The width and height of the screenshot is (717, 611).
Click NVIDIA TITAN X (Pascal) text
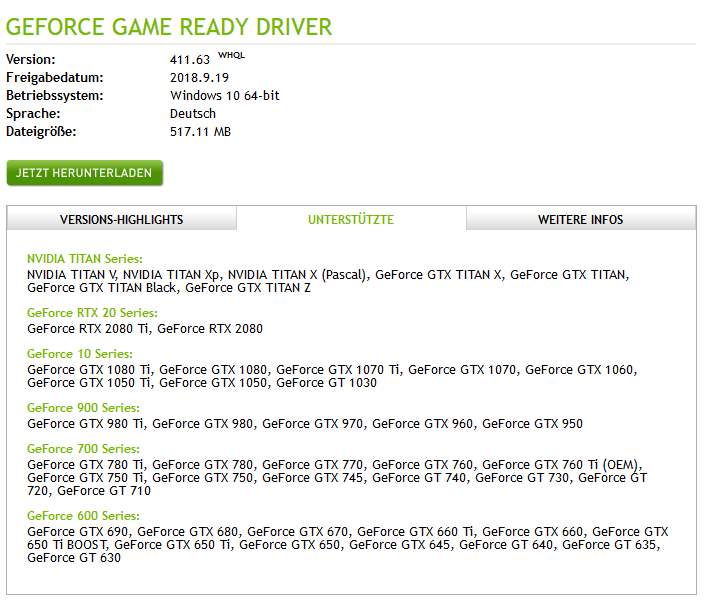[x=297, y=275]
